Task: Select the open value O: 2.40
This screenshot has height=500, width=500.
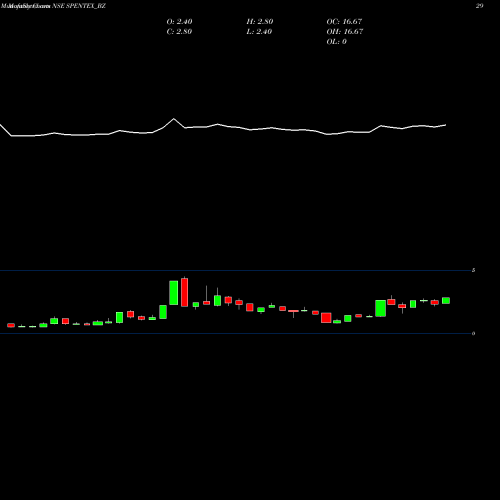Action: point(179,22)
